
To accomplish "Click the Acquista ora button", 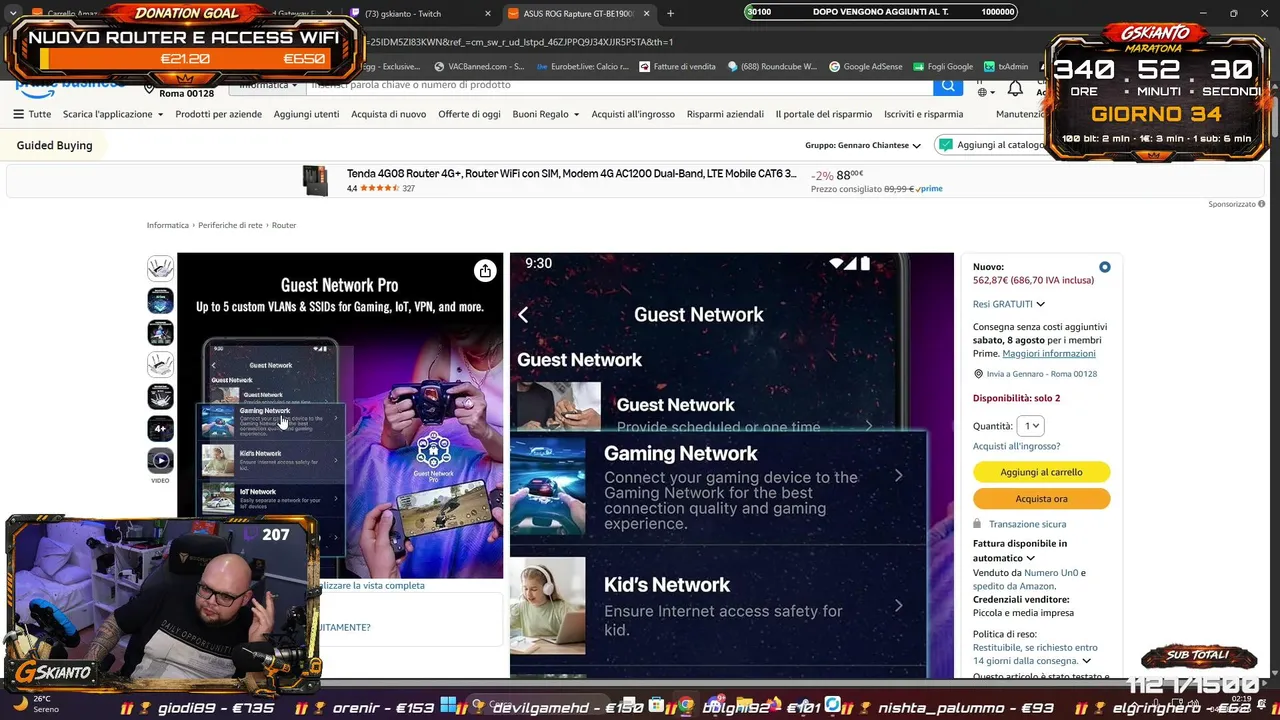I will pyautogui.click(x=1041, y=499).
